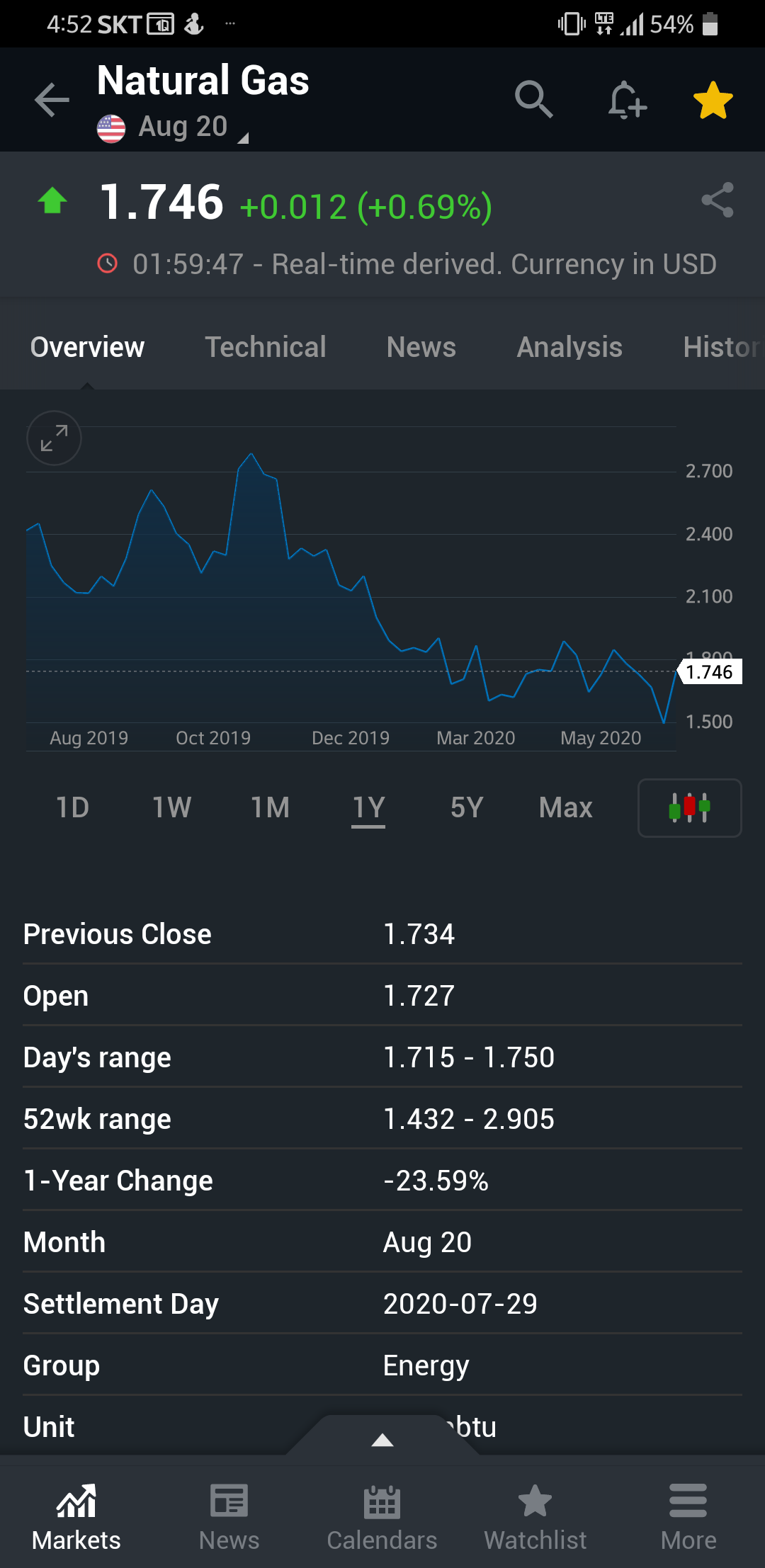Open the Analysis tab
Viewport: 765px width, 1568px height.
tap(569, 347)
